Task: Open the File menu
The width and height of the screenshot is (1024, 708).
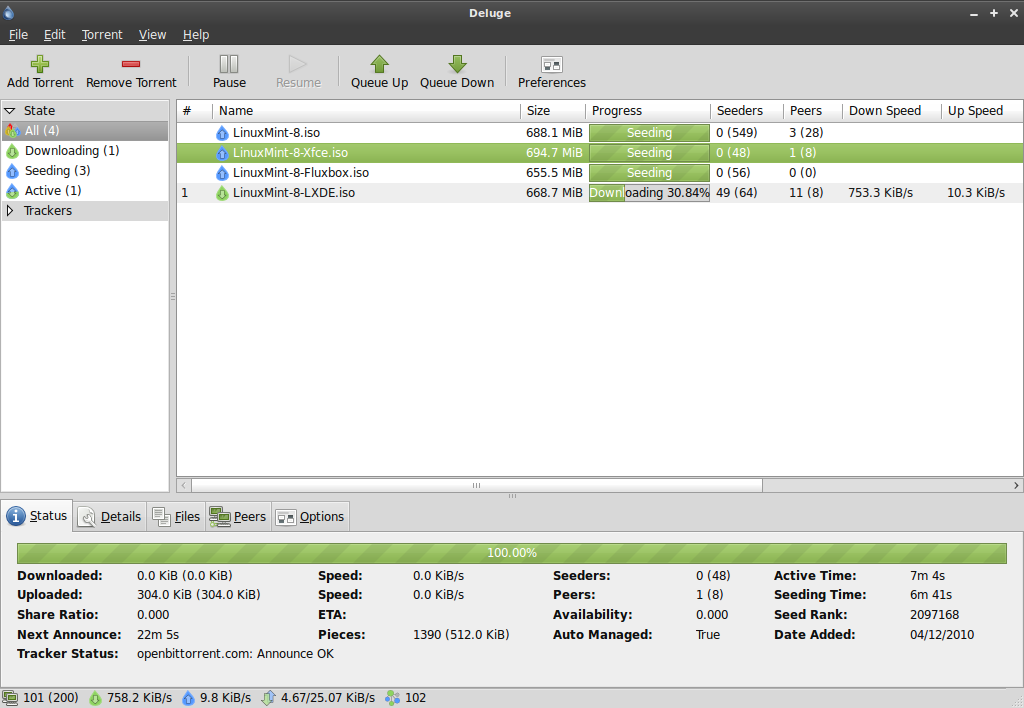Action: [18, 35]
